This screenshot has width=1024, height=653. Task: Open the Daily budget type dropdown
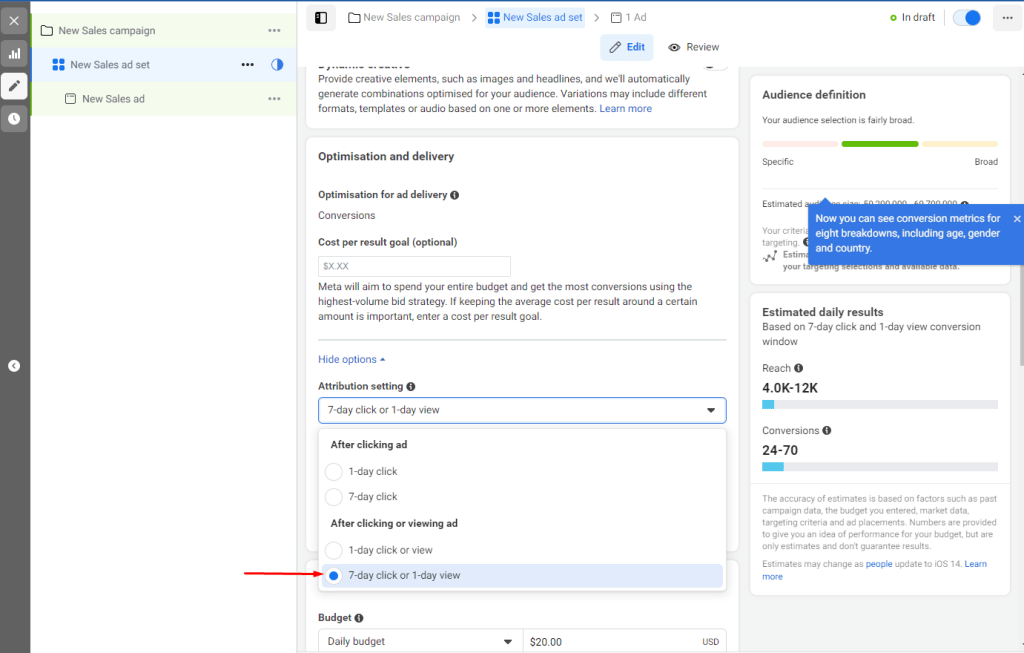[x=420, y=641]
